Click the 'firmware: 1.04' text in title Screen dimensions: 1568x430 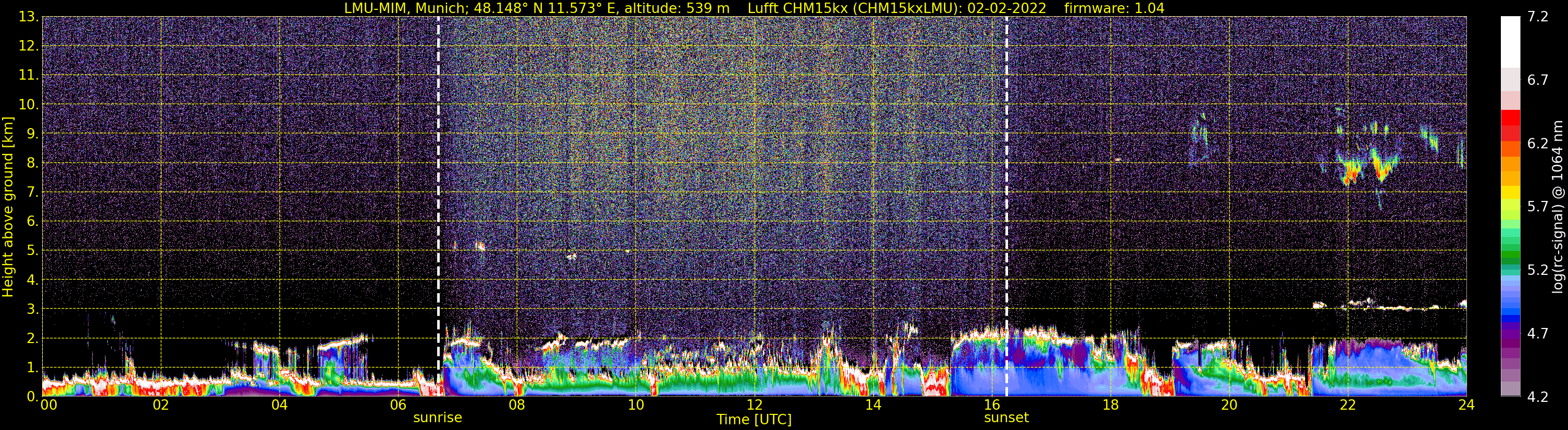[1114, 8]
